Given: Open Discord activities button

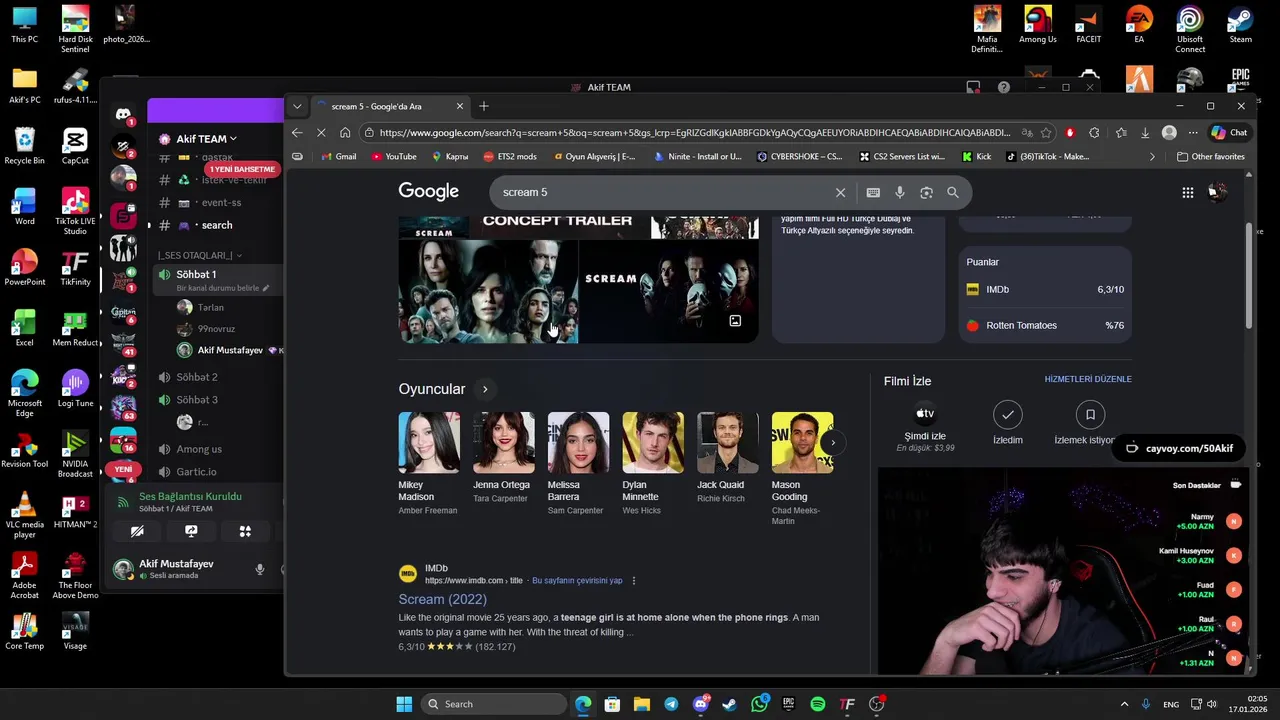Looking at the screenshot, I should [245, 531].
